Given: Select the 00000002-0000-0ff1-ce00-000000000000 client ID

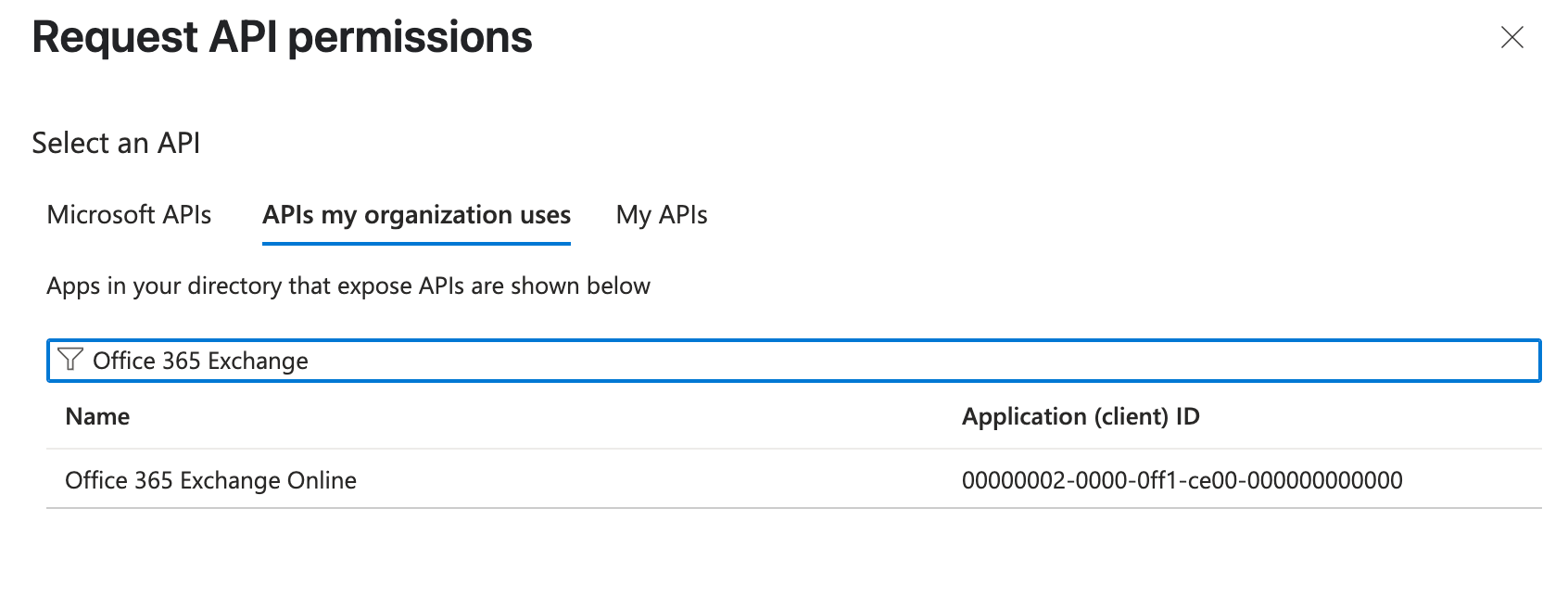Looking at the screenshot, I should point(1182,480).
